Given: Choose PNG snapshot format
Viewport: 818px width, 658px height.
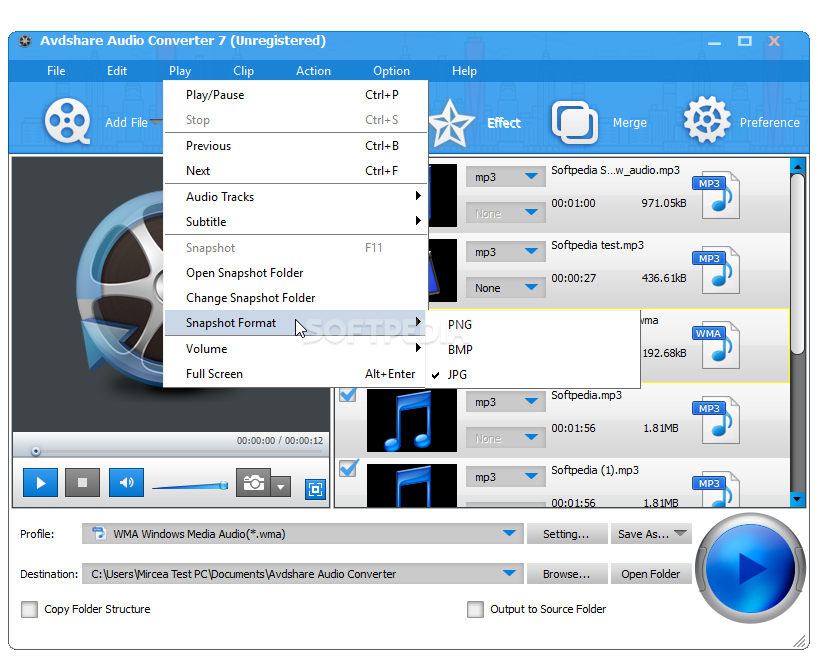Looking at the screenshot, I should [533, 325].
